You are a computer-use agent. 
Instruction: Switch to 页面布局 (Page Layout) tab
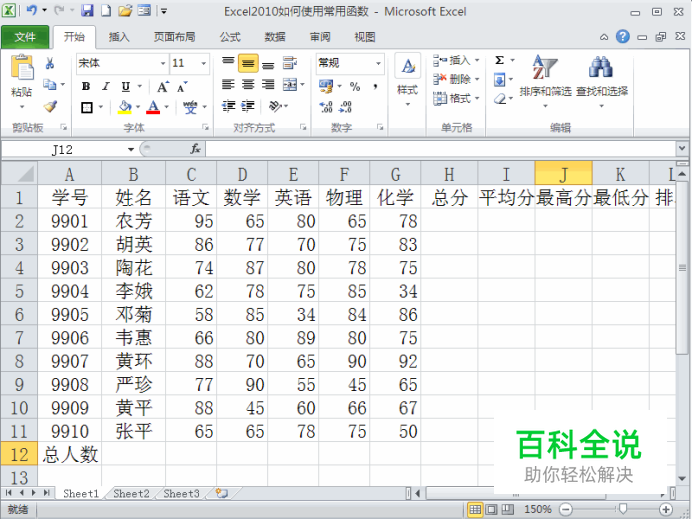[174, 37]
